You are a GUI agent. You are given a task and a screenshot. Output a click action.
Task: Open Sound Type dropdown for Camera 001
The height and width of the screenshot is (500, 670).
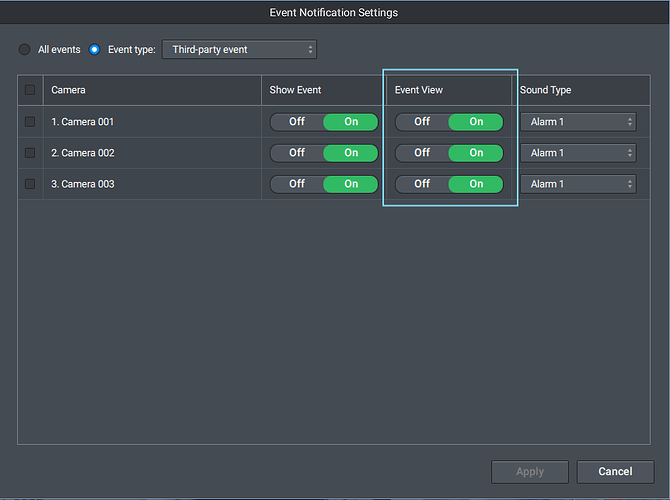tap(577, 122)
